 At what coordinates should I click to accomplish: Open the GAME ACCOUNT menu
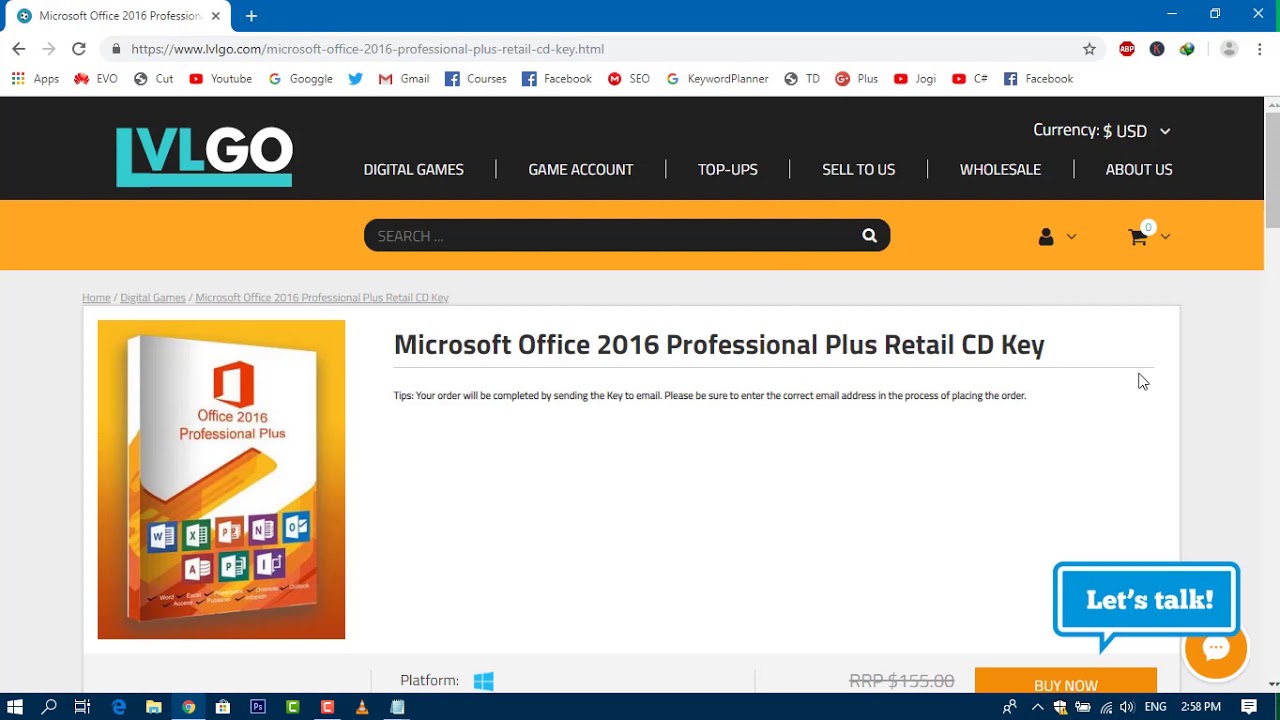tap(581, 170)
